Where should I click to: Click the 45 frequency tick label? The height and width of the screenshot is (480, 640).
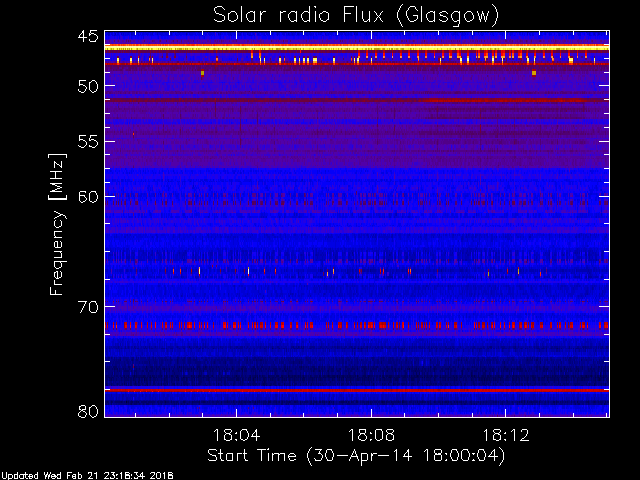(88, 36)
